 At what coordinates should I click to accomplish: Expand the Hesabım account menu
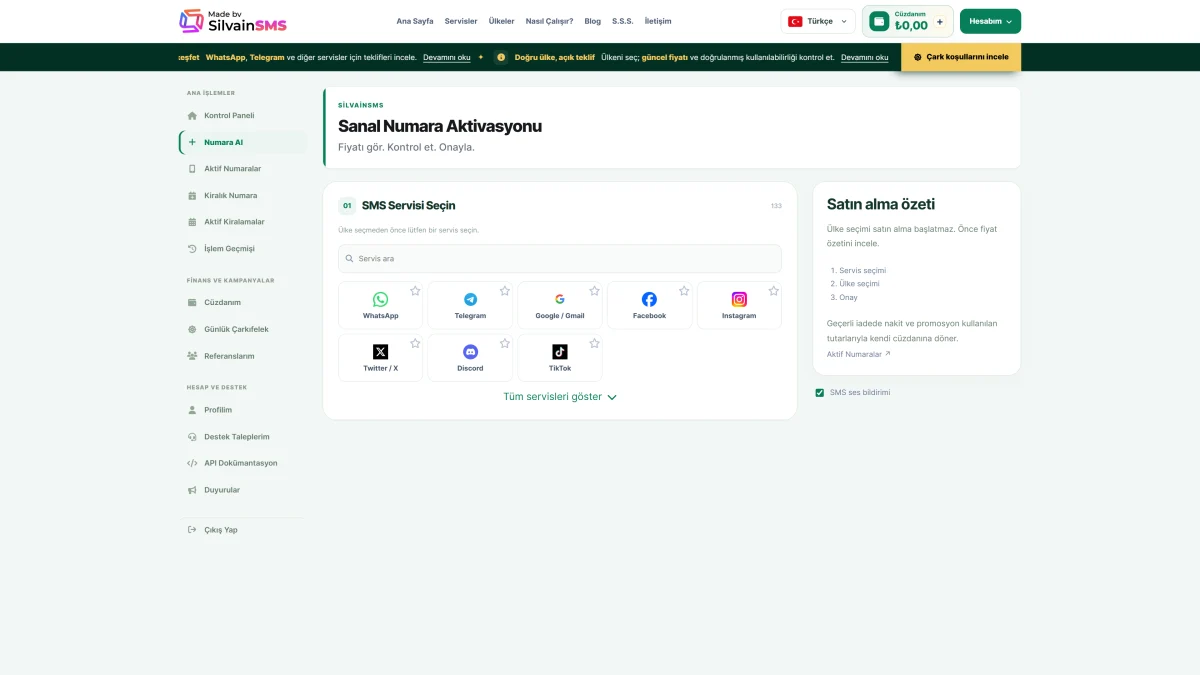coord(990,21)
